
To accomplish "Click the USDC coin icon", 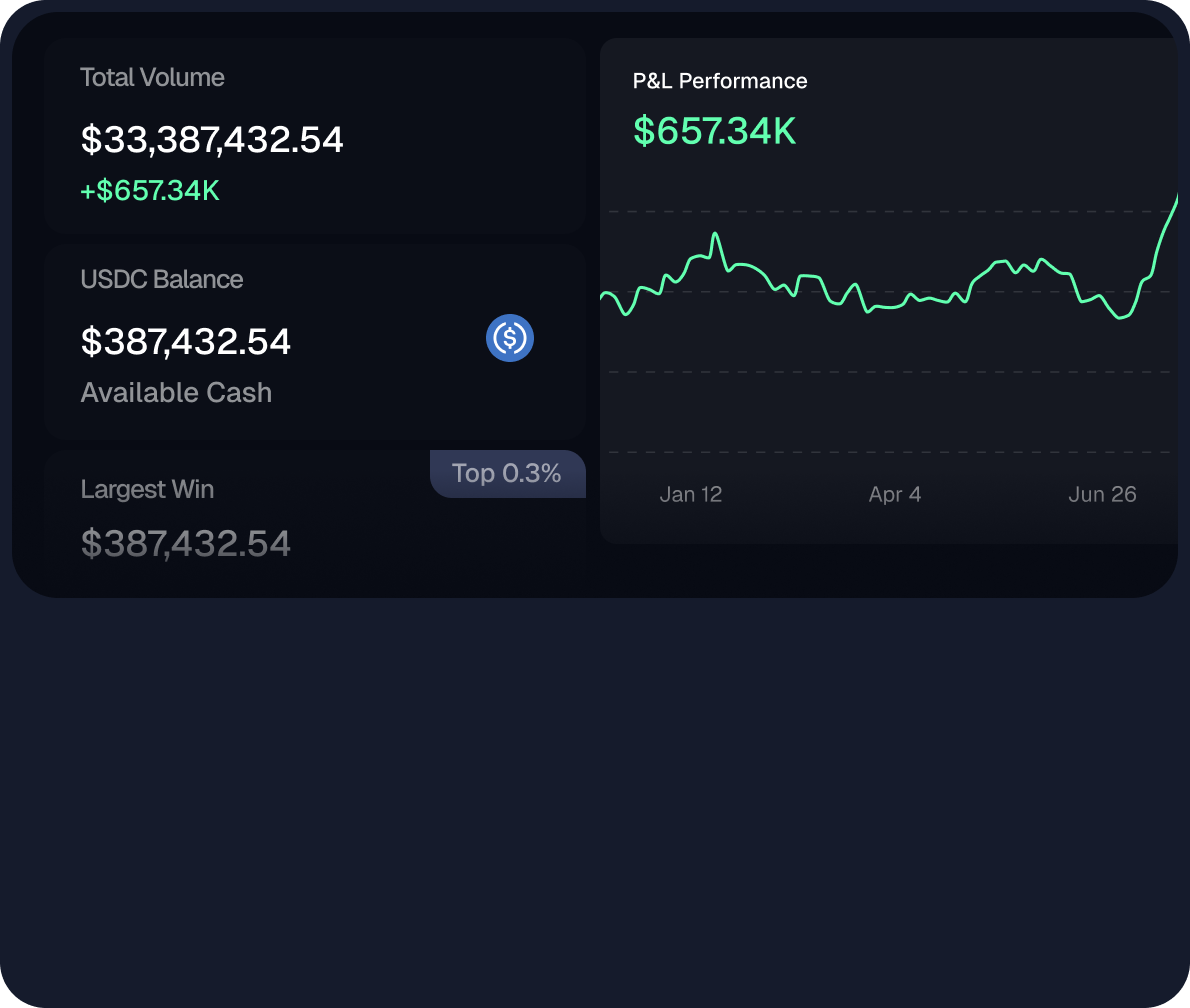I will [510, 338].
